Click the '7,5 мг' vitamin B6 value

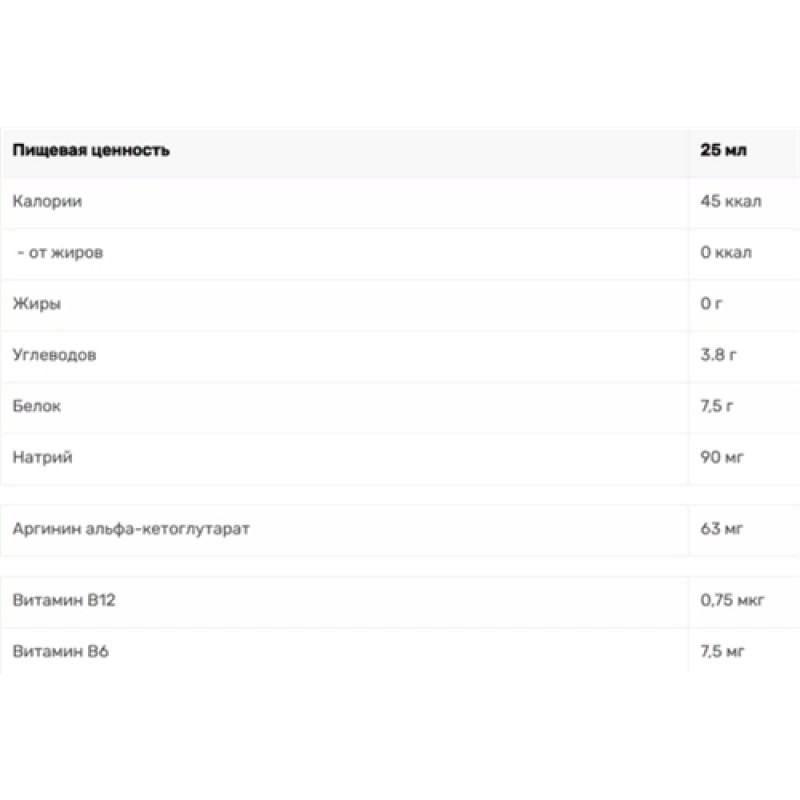pos(723,652)
